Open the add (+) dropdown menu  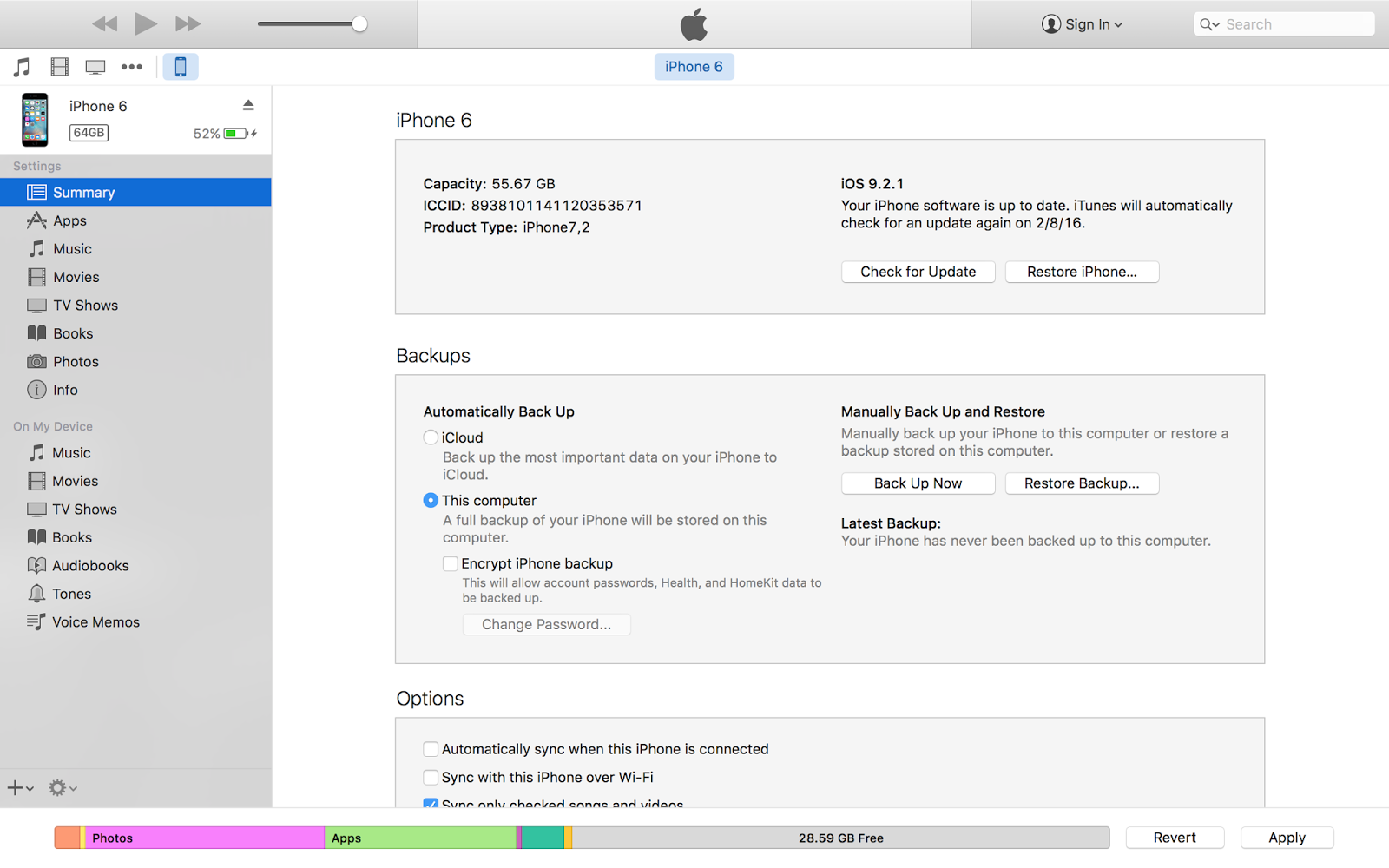pos(20,788)
